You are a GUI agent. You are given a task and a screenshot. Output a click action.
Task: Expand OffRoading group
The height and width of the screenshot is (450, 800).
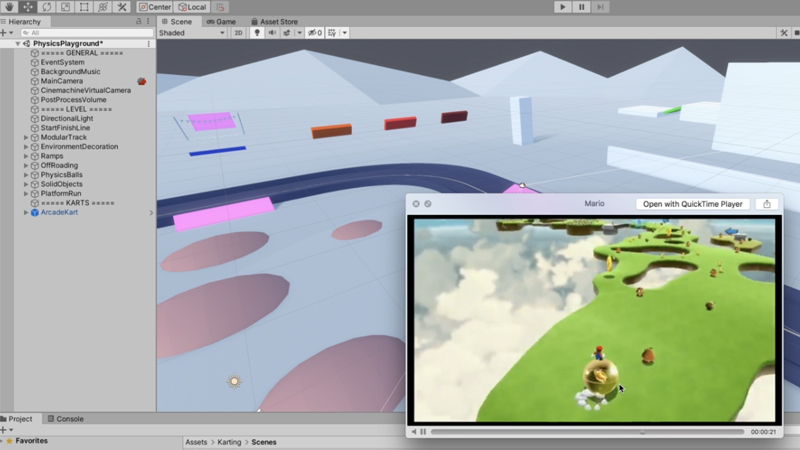(x=26, y=165)
